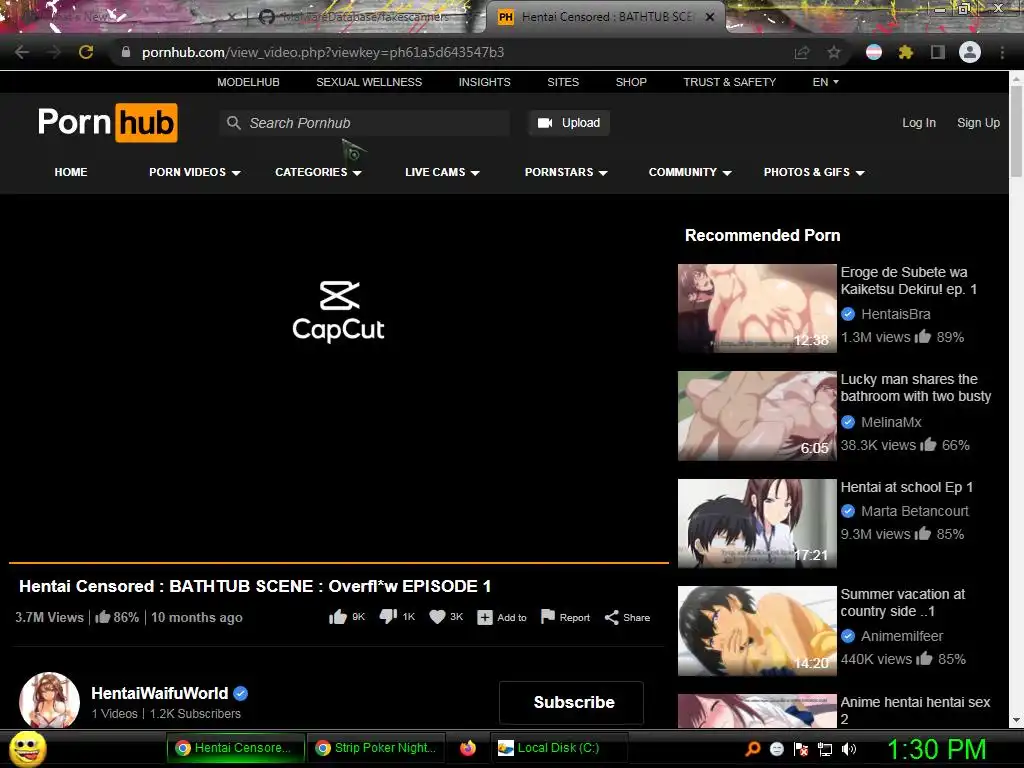Image resolution: width=1024 pixels, height=768 pixels.
Task: Open SHOP in the top bar
Action: tap(631, 82)
